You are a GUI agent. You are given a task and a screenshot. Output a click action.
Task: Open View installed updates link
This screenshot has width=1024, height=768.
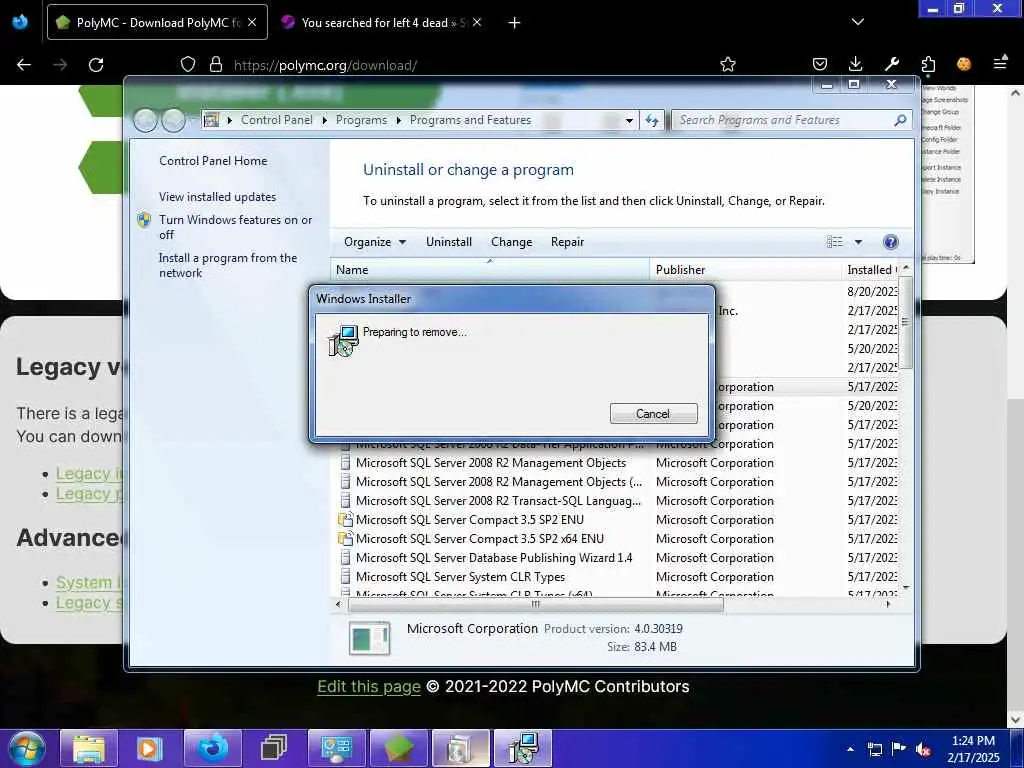point(217,197)
